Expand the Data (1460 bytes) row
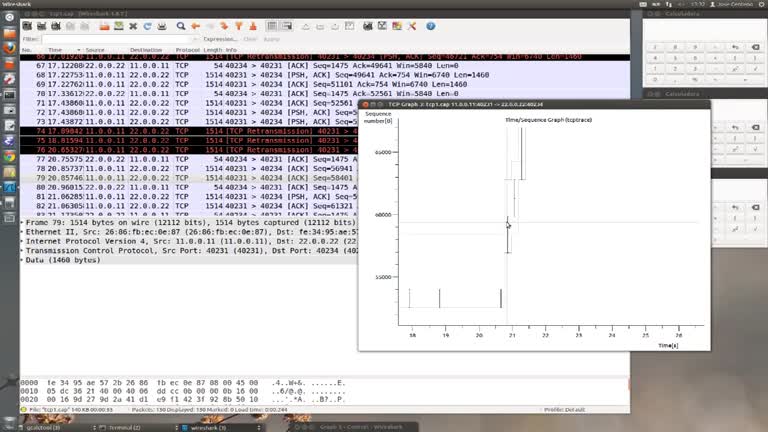768x432 pixels. click(22, 260)
